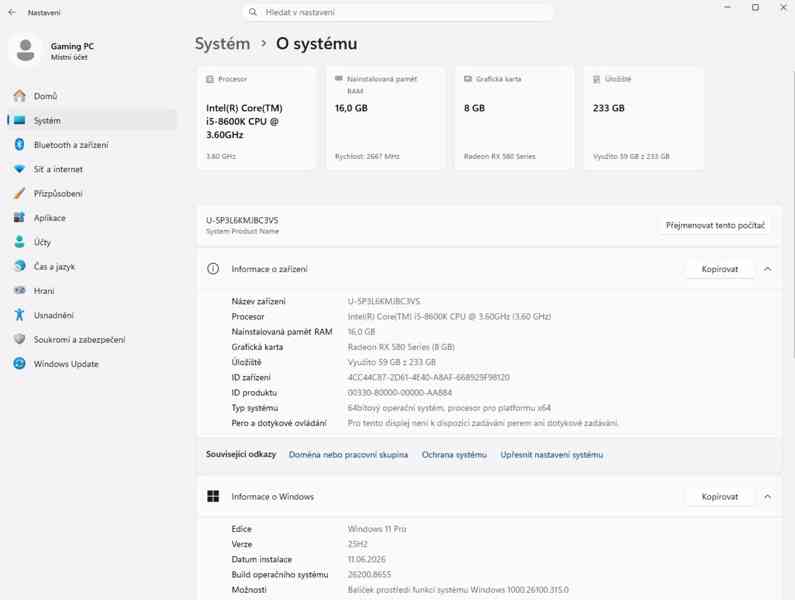The image size is (795, 600).
Task: Open Doména nebo pracovní skupina link
Action: [348, 454]
